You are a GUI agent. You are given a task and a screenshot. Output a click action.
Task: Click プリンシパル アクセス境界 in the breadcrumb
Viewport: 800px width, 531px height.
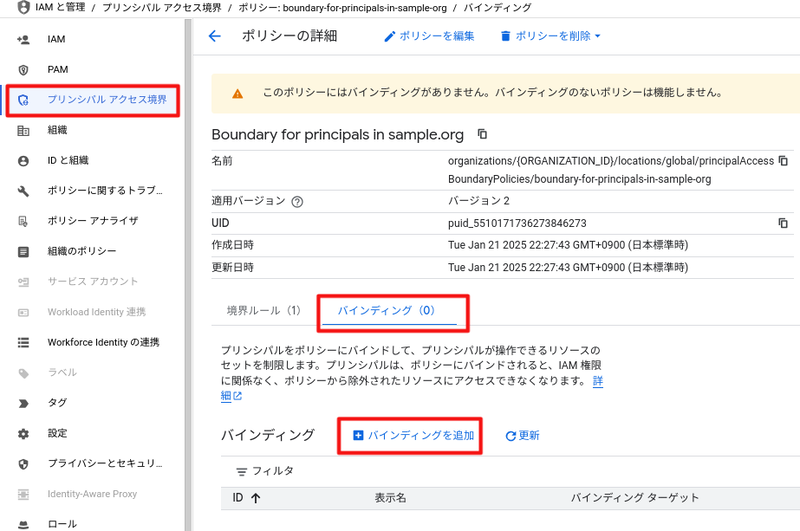pos(162,8)
